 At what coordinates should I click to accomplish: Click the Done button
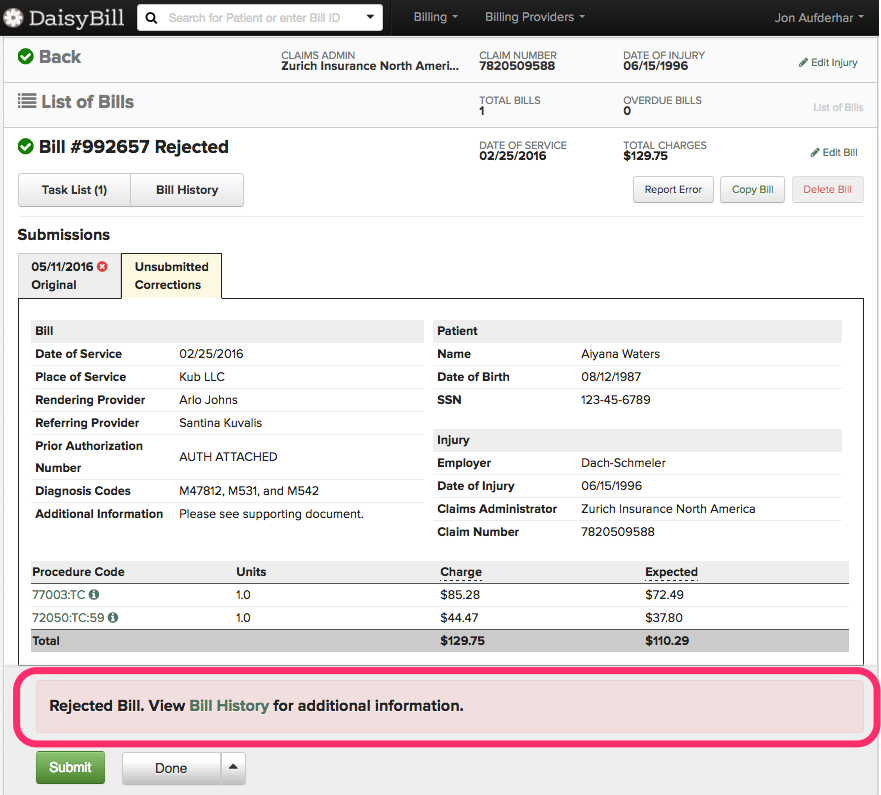click(x=171, y=768)
